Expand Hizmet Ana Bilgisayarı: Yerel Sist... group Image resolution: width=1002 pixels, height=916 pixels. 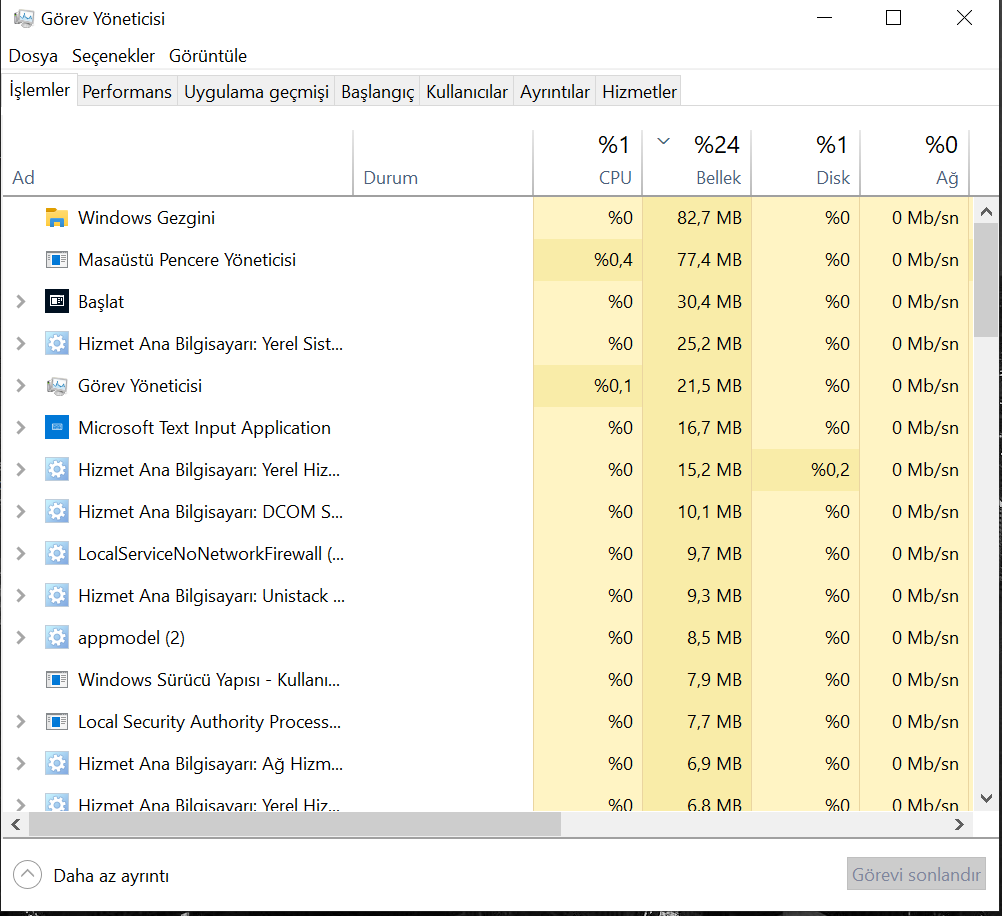pos(20,344)
